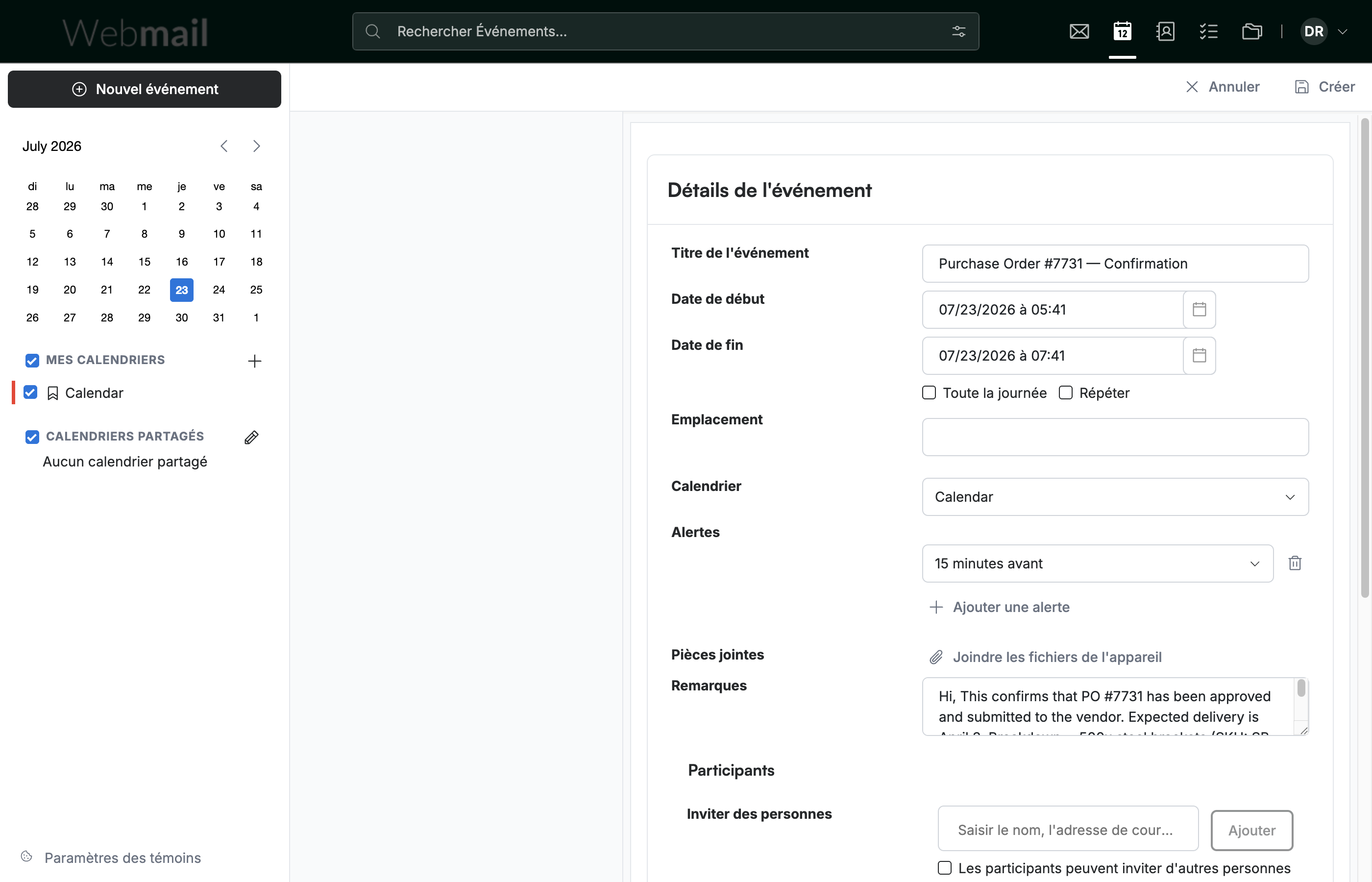The image size is (1372, 882).
Task: Toggle CALENDRIERS PARTAGÉS checkbox
Action: pyautogui.click(x=32, y=437)
